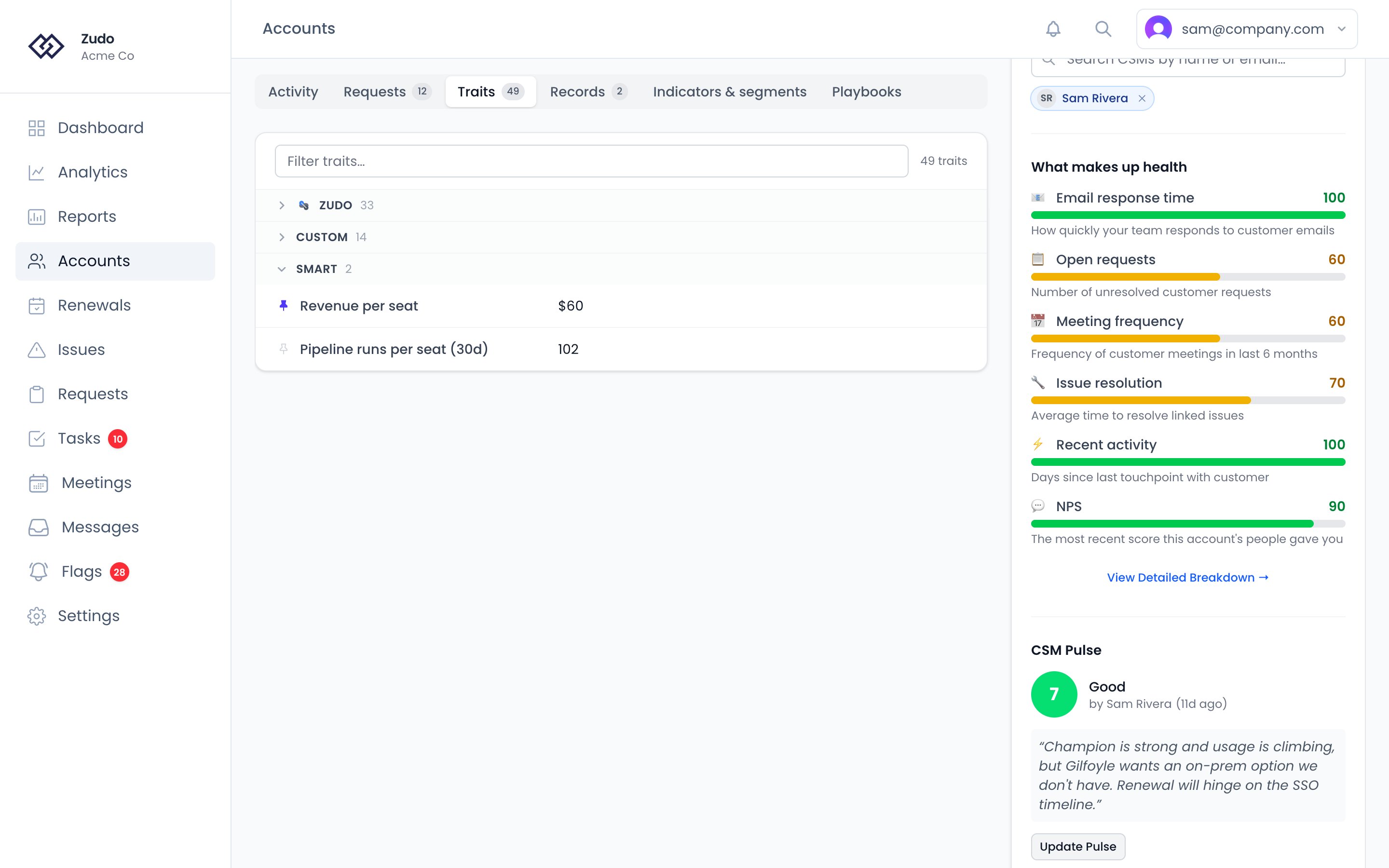
Task: Open the Playbooks tab
Action: 867,92
